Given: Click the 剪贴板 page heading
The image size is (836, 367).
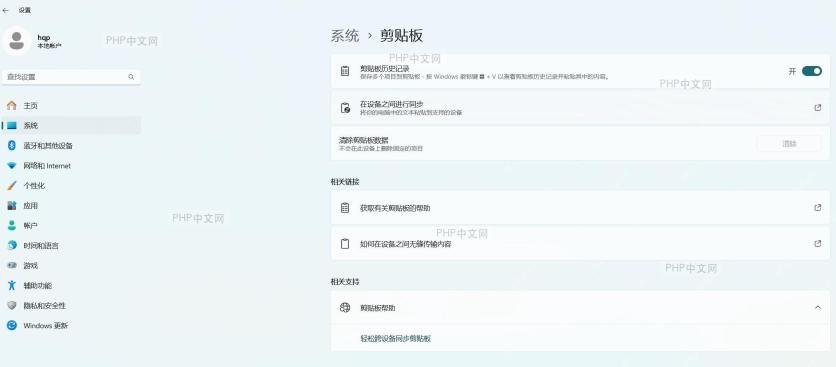Looking at the screenshot, I should click(401, 36).
